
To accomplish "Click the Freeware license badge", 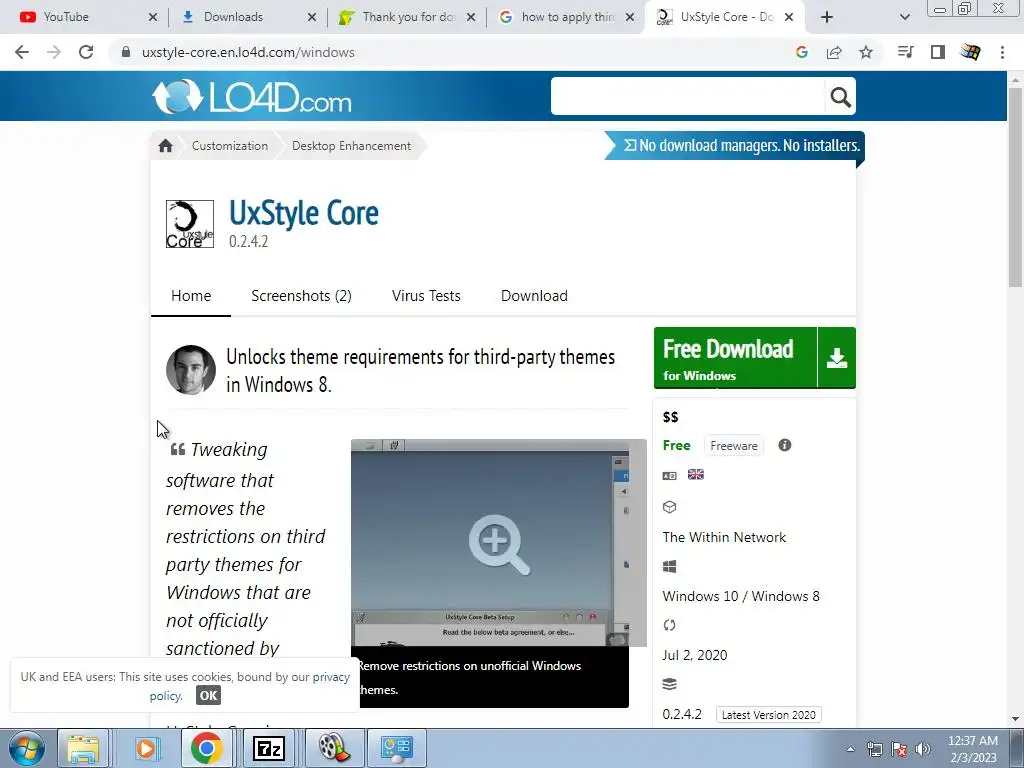I will [734, 445].
